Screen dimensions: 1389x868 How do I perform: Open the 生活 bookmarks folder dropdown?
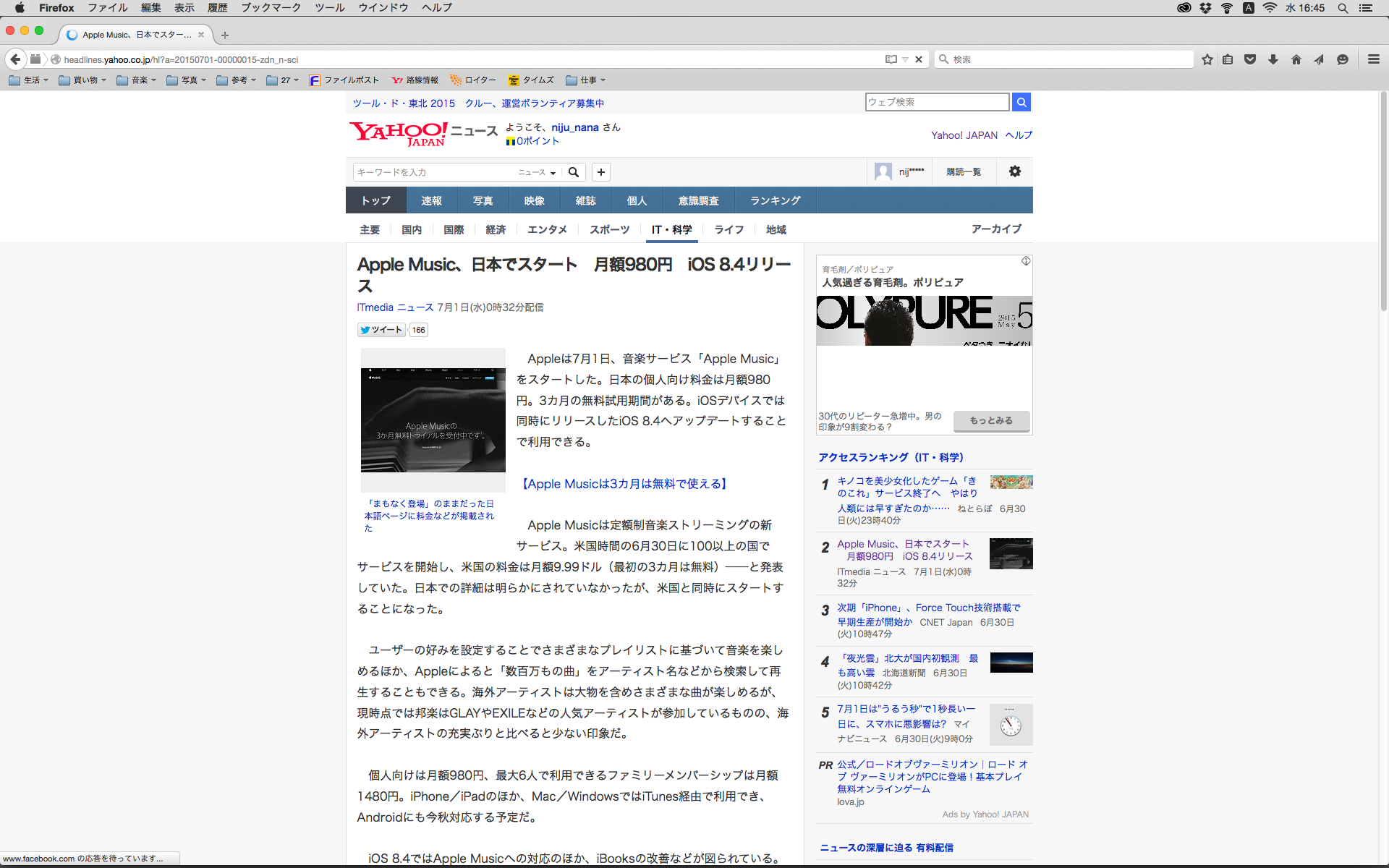coord(29,80)
